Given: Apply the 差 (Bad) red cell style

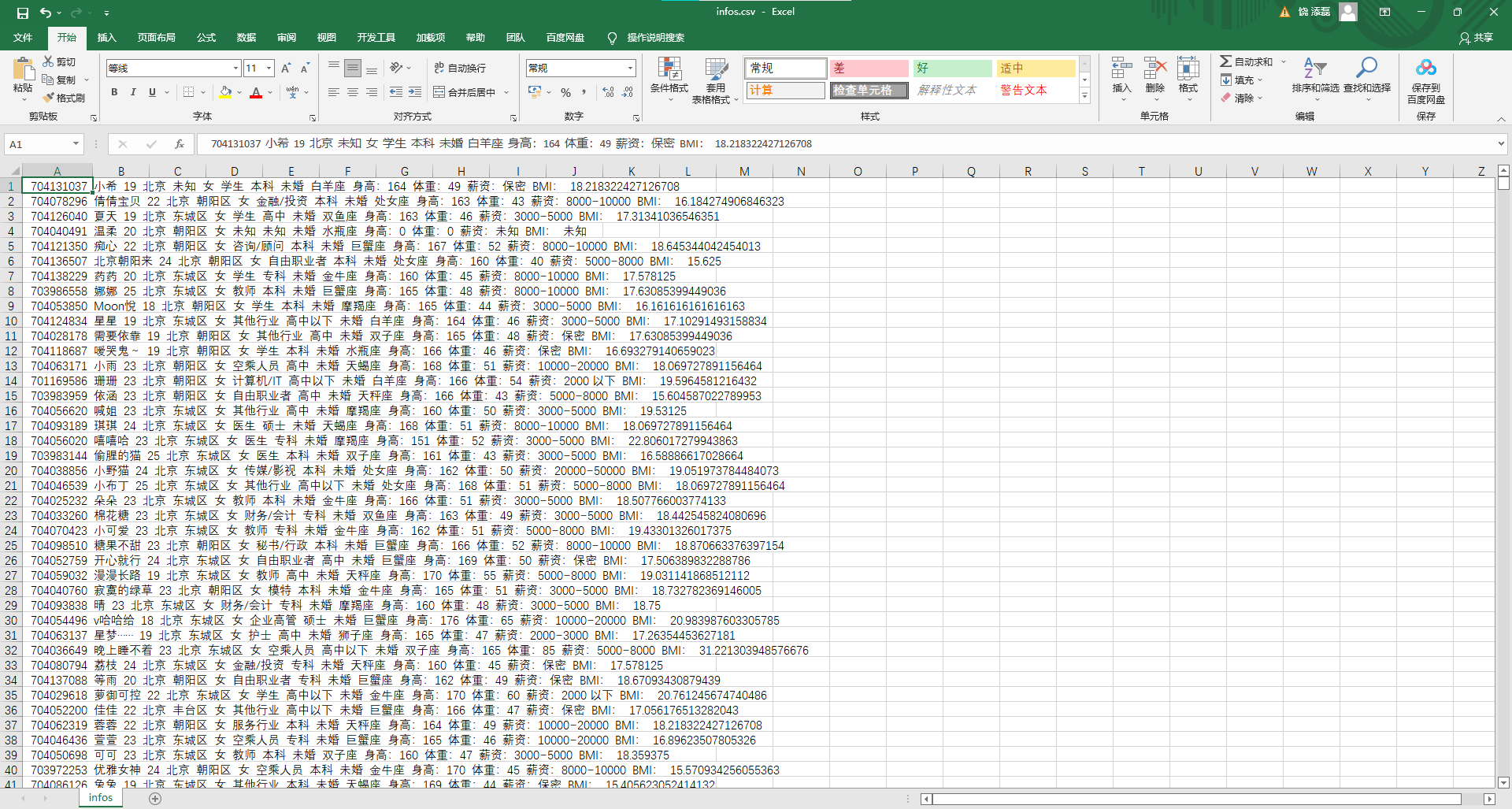Looking at the screenshot, I should [x=869, y=68].
